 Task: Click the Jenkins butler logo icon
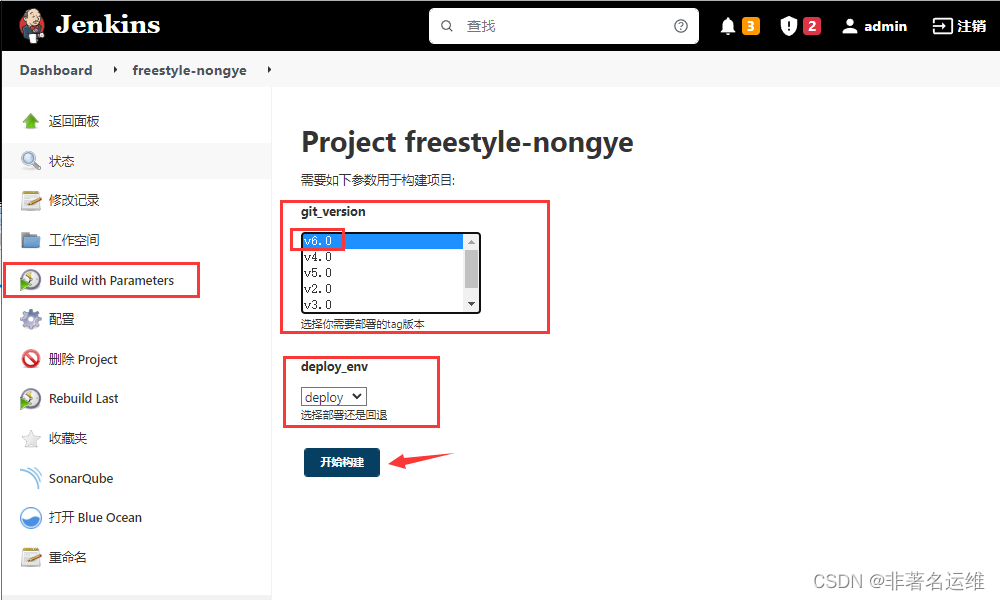point(32,26)
